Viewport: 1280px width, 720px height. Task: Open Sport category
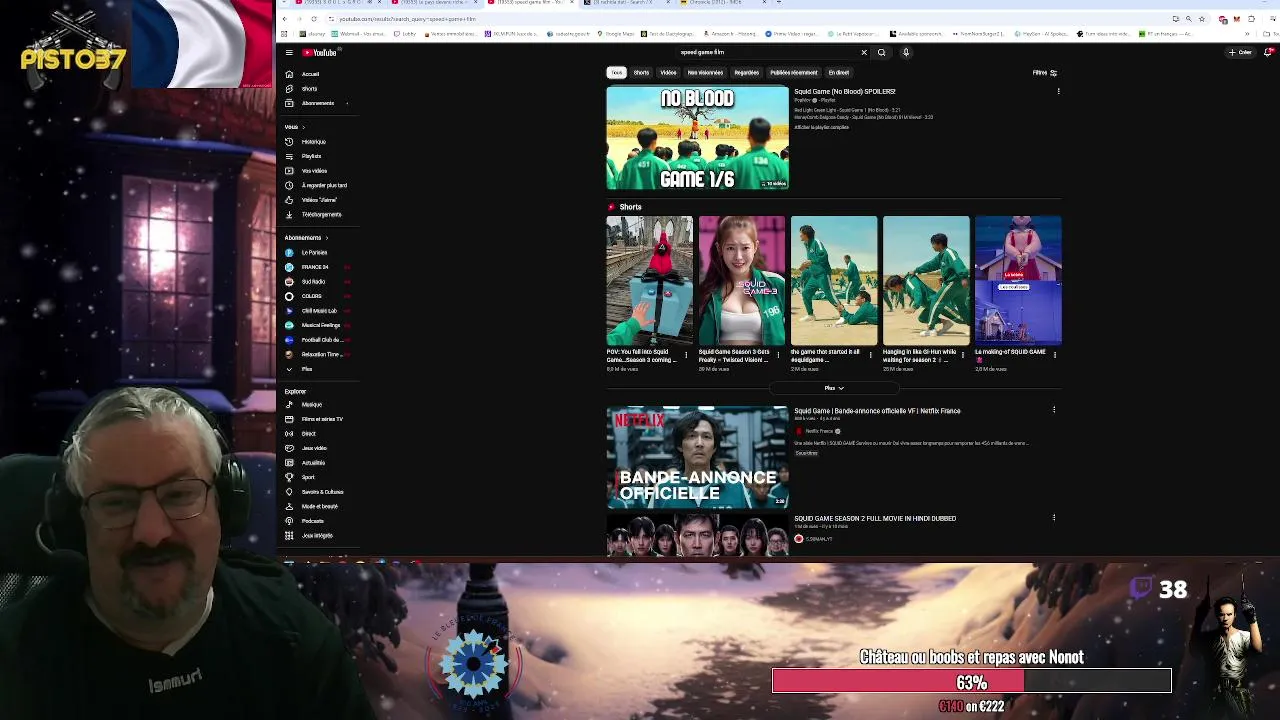(308, 477)
